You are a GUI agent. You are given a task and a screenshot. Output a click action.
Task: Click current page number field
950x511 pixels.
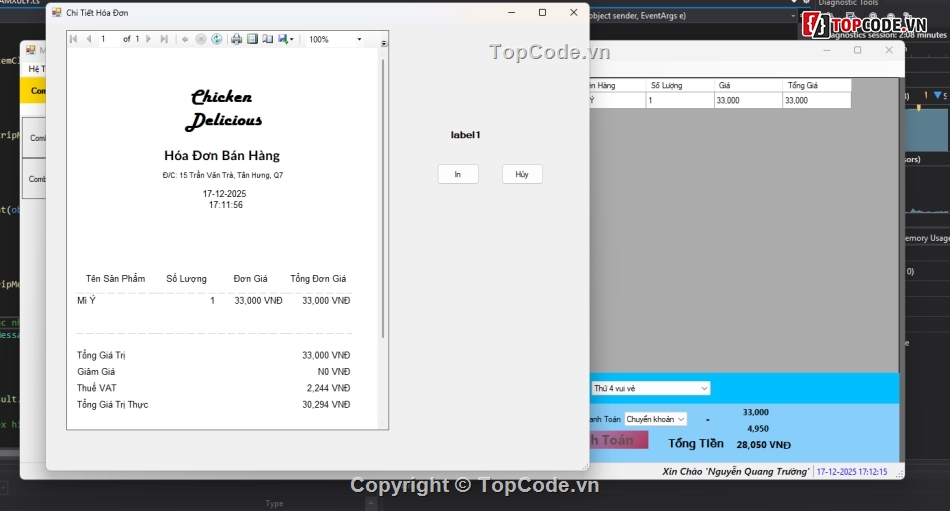[x=108, y=39]
